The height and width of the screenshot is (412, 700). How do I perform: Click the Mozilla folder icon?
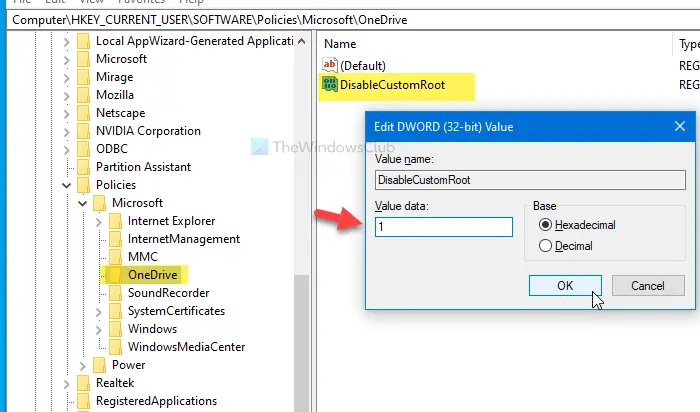83,95
